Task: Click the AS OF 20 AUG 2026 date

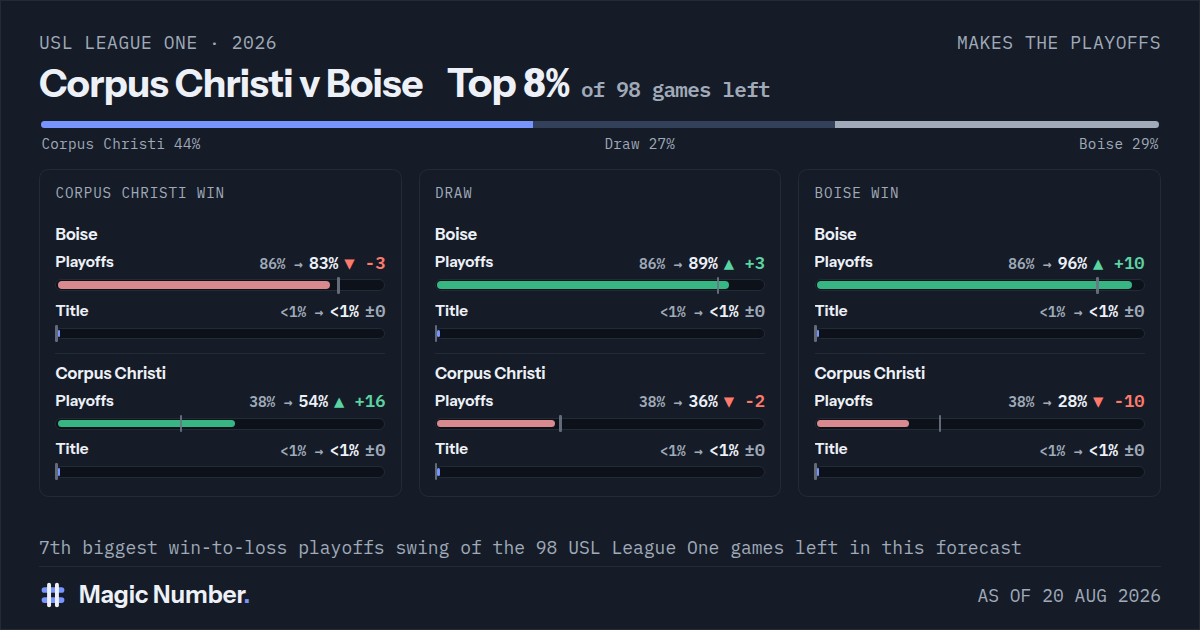Action: 1069,596
